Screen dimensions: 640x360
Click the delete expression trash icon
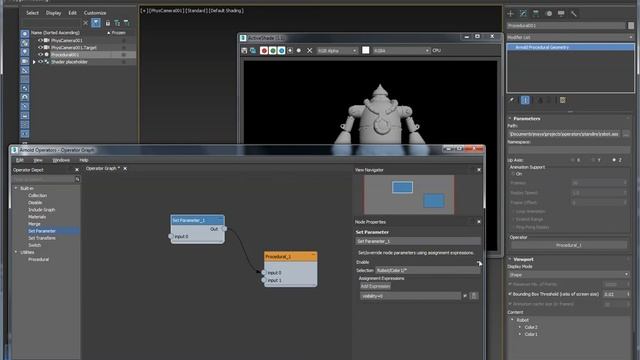click(474, 296)
